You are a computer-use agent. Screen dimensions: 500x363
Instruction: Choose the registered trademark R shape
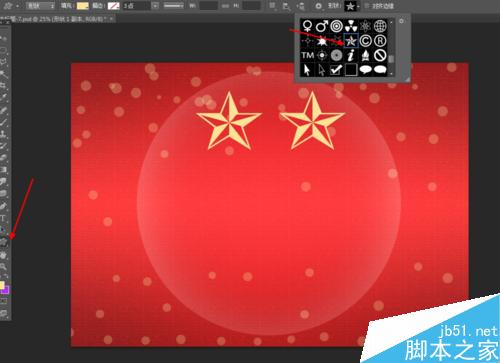[x=380, y=41]
